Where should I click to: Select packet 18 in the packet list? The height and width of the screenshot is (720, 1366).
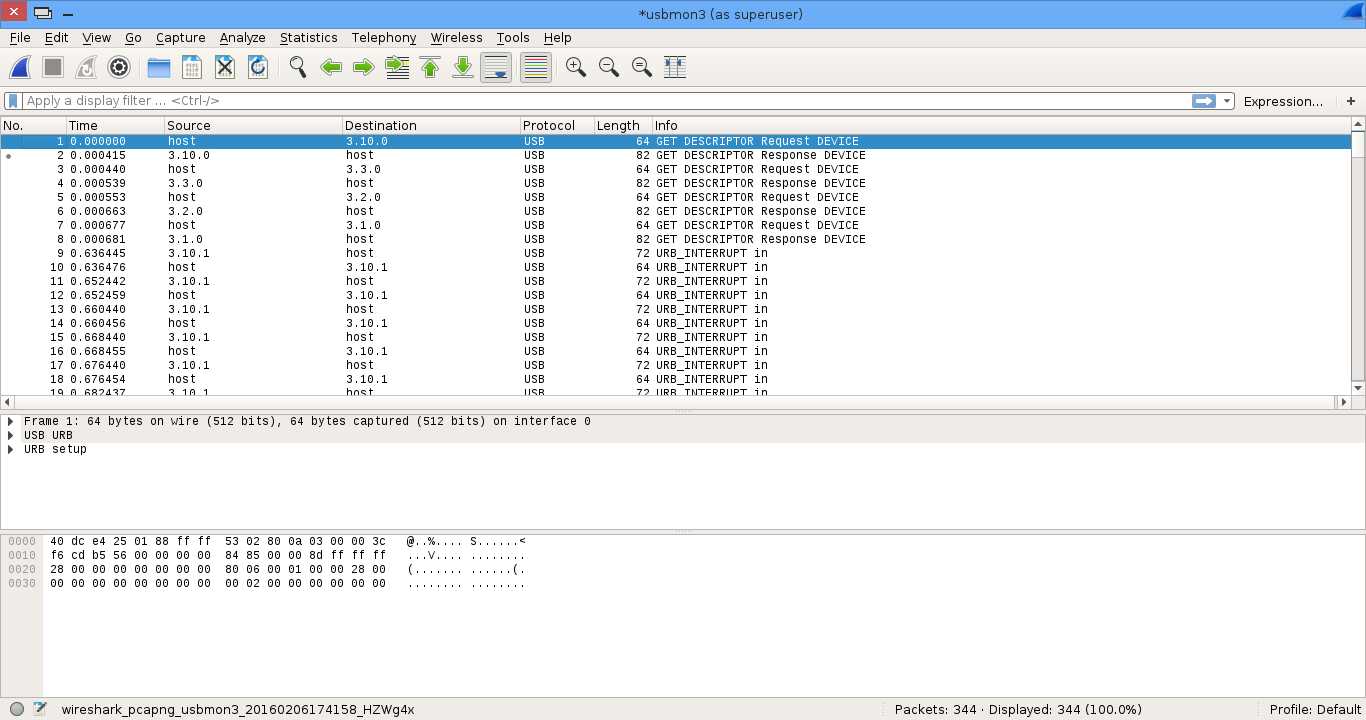(675, 380)
